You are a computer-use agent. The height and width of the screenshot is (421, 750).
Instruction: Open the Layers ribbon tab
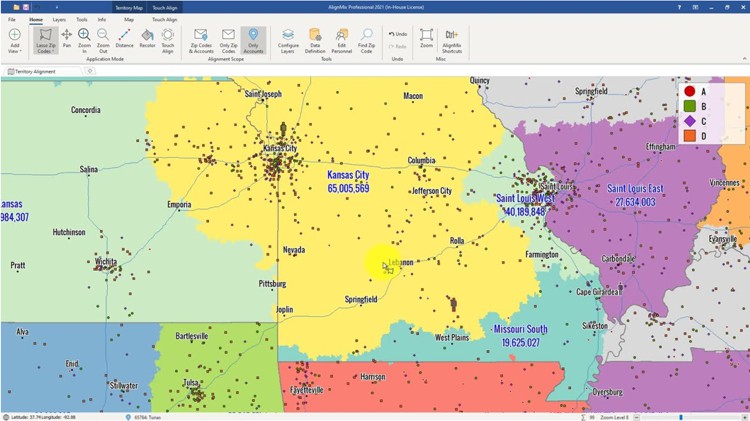coord(59,19)
